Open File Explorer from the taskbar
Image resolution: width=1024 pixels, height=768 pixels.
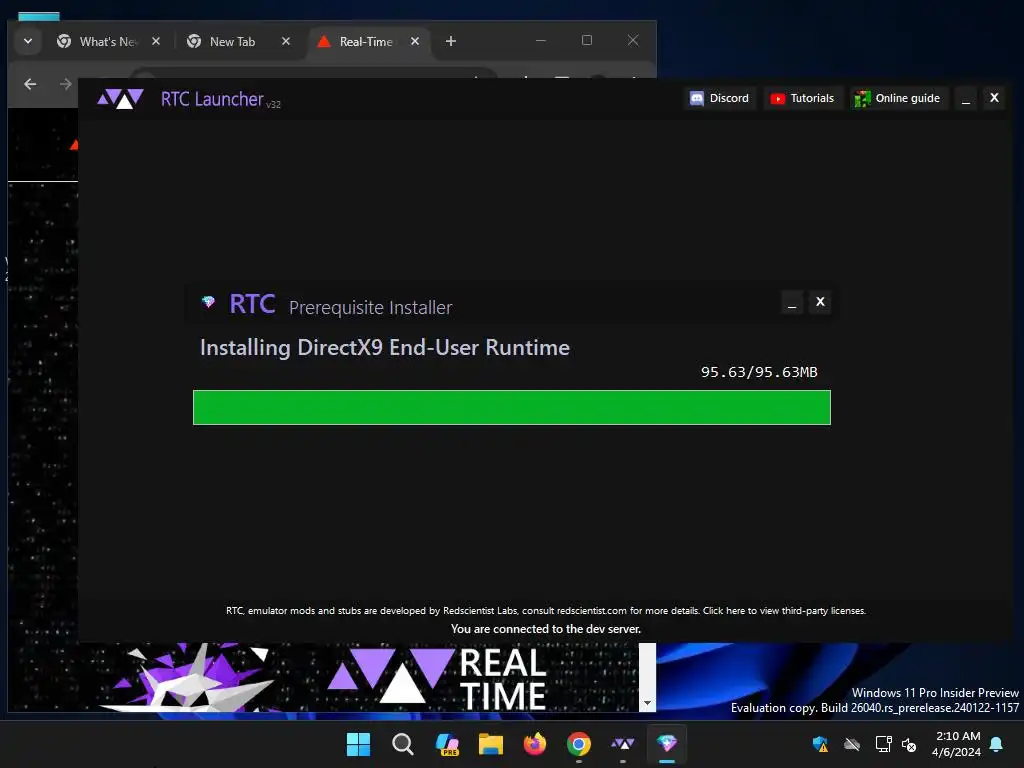490,744
